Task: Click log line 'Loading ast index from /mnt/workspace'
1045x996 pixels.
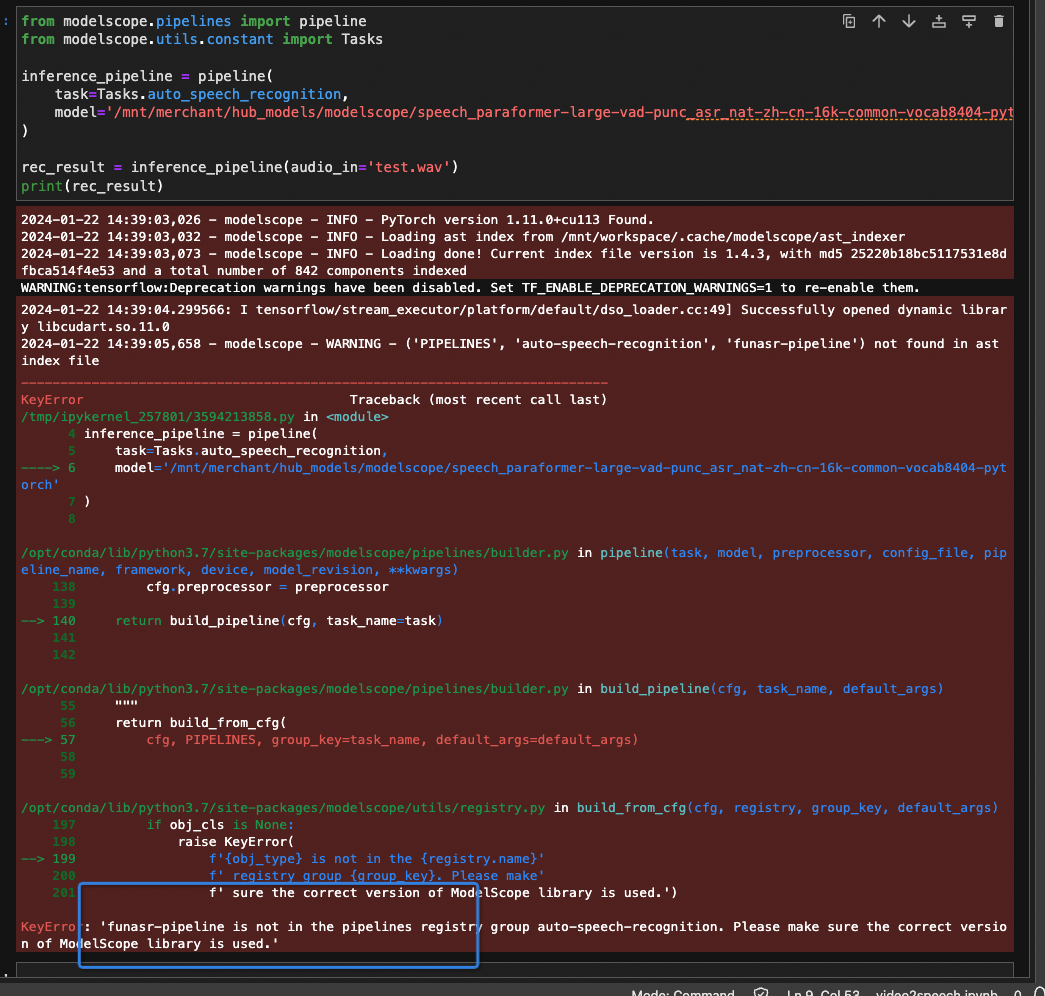Action: 463,237
